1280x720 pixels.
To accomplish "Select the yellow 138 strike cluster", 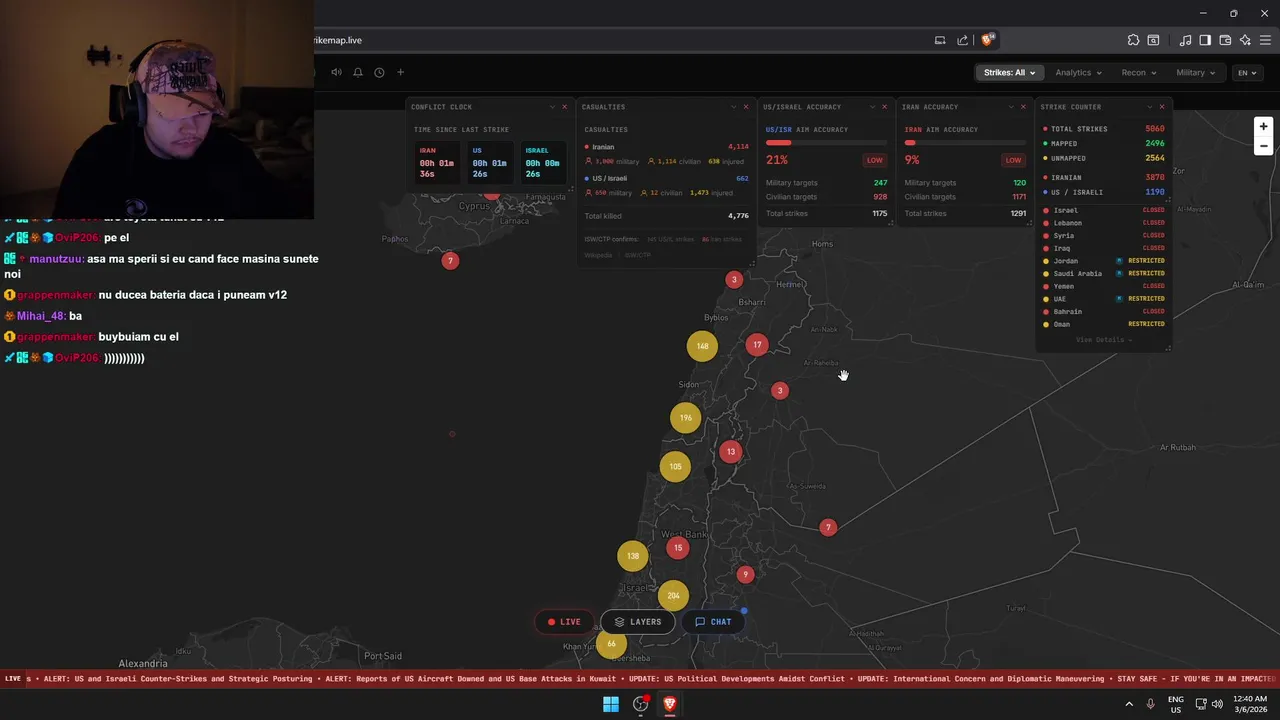I will tap(632, 556).
